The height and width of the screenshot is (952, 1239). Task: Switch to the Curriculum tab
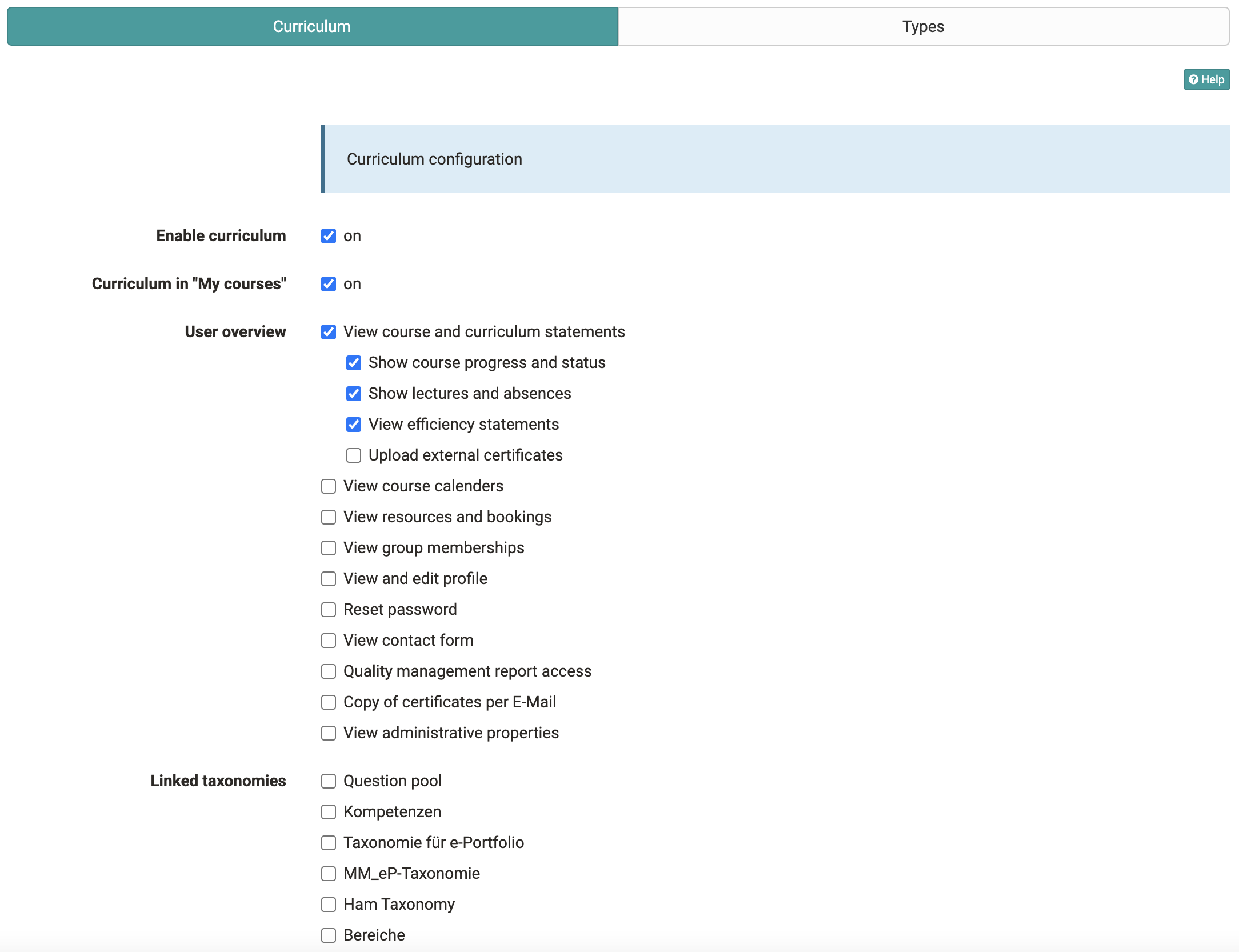[x=312, y=26]
